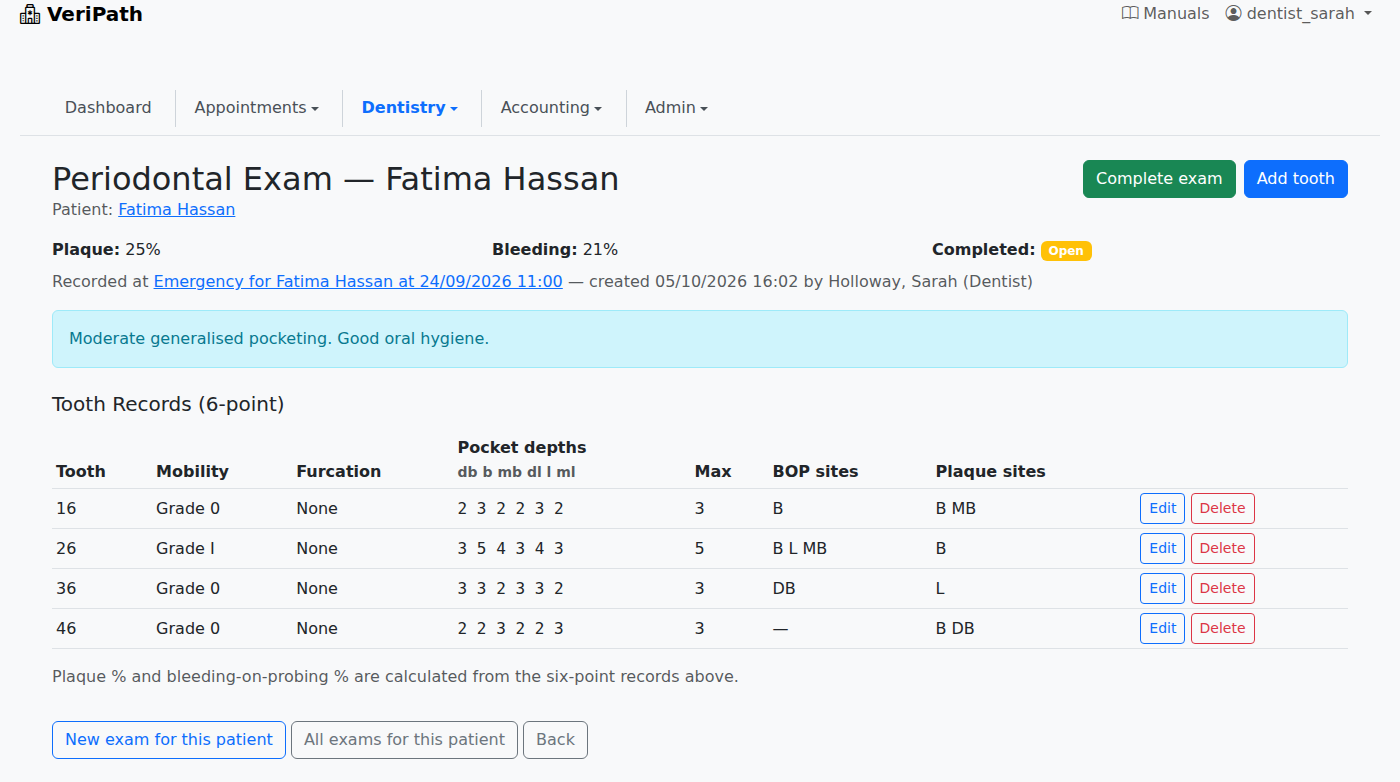
Task: Start a New exam for this patient
Action: click(169, 740)
